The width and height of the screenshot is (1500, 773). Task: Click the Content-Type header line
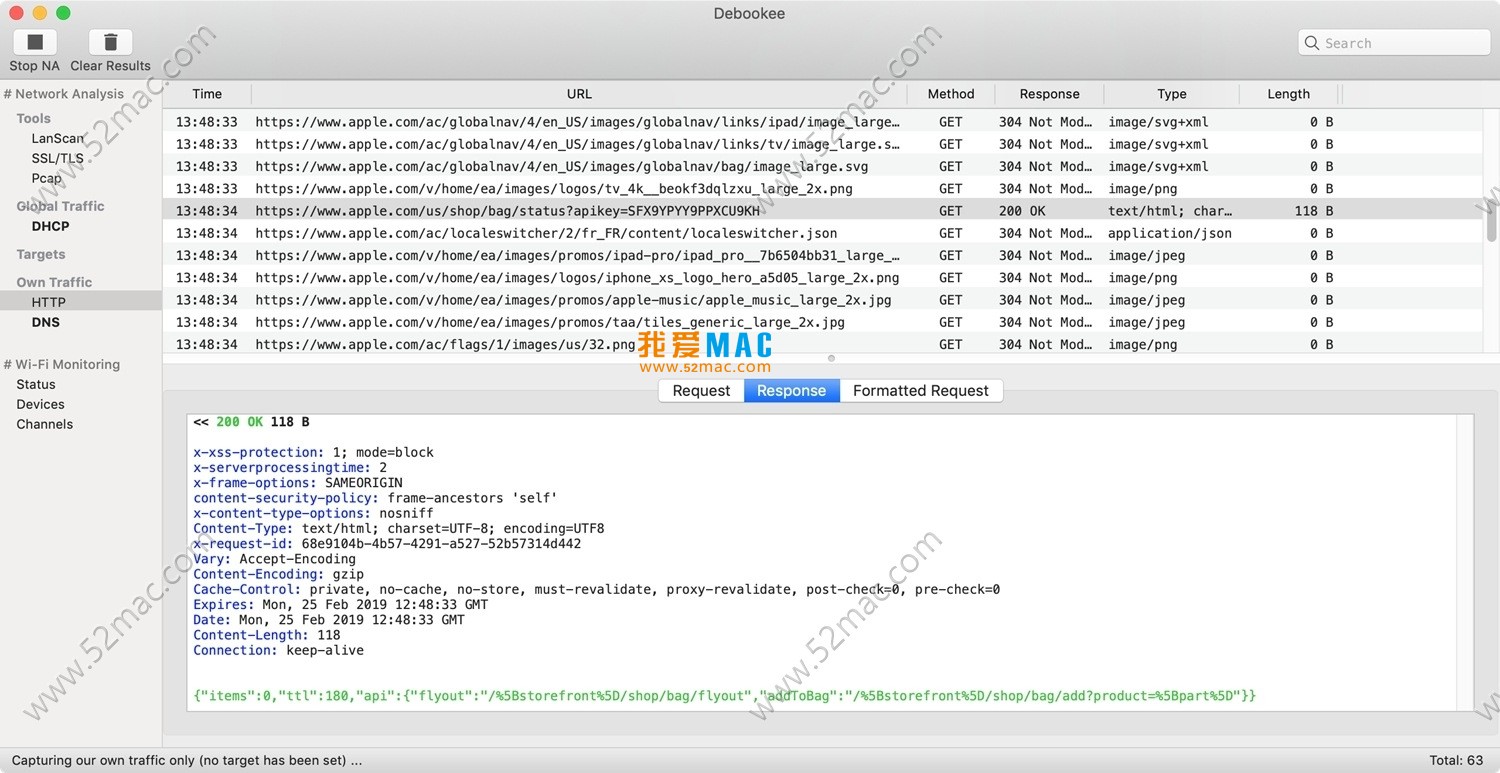pos(399,528)
